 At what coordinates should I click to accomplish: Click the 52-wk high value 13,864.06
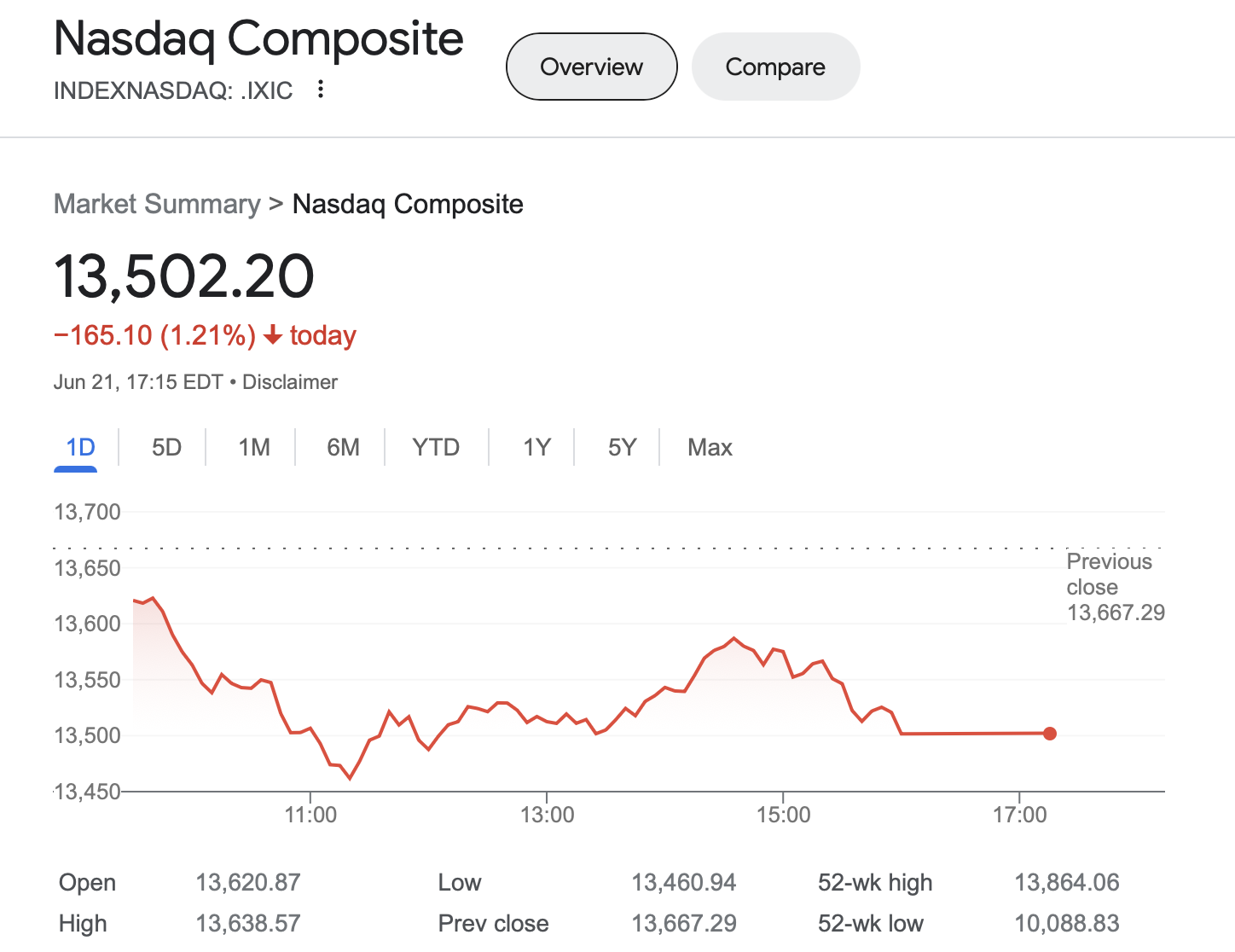(1066, 882)
